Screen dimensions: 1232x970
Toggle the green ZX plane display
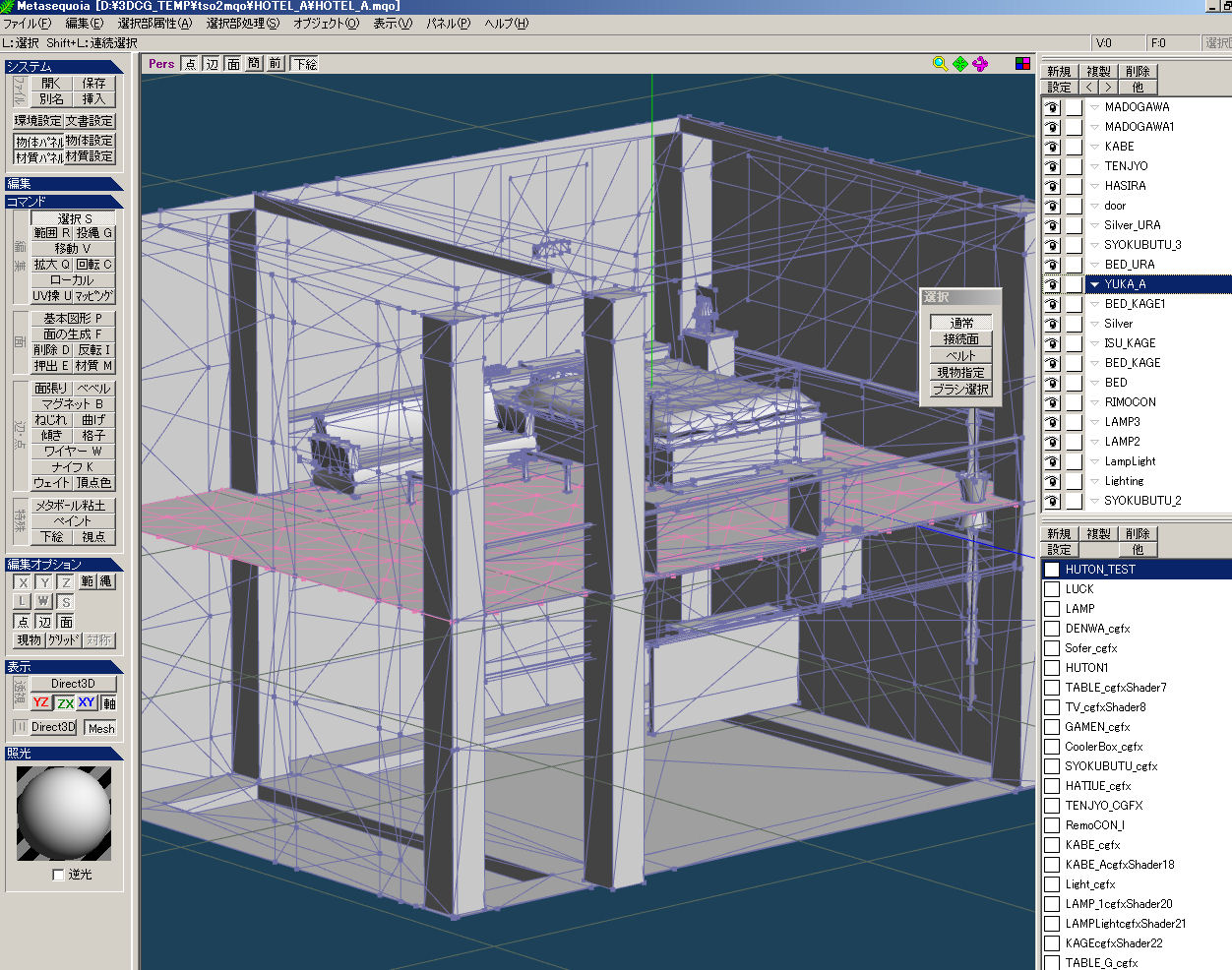pyautogui.click(x=65, y=702)
